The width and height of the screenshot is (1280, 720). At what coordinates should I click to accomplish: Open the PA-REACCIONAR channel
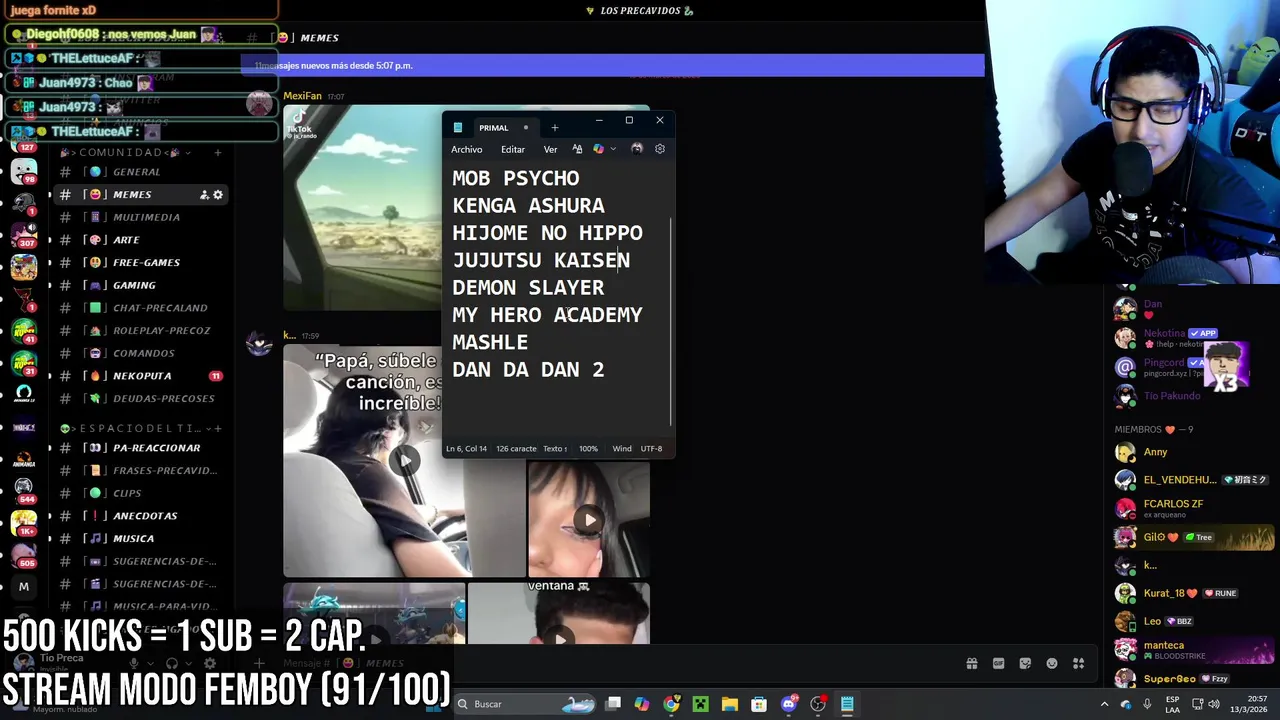(140, 448)
